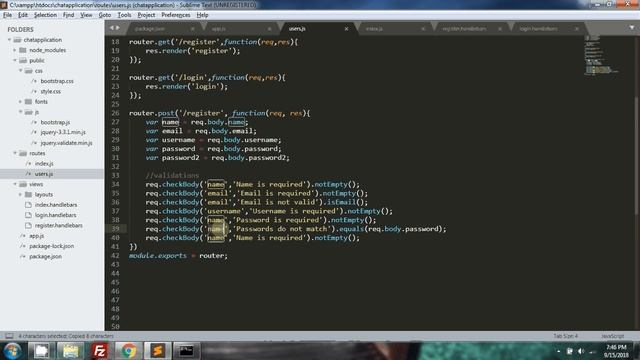Click the document icon beside index.handlebars
Viewport: 640px width, 360px height.
click(28, 205)
